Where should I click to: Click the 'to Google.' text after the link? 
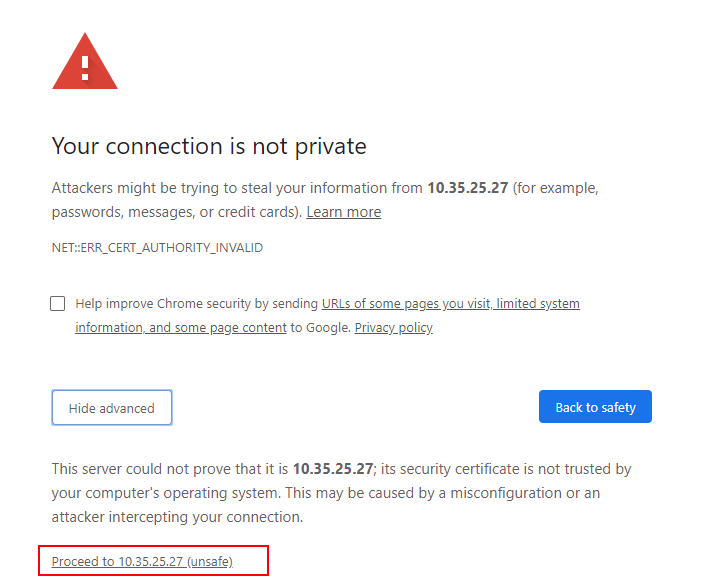click(x=320, y=328)
